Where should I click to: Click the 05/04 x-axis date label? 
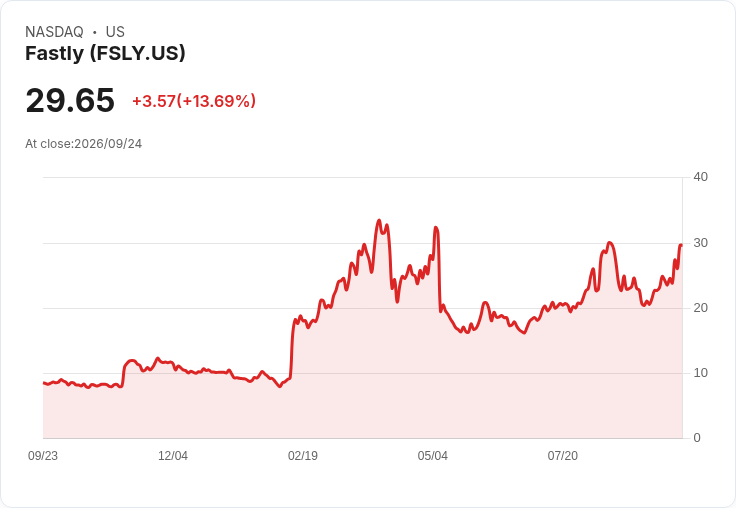[432, 456]
